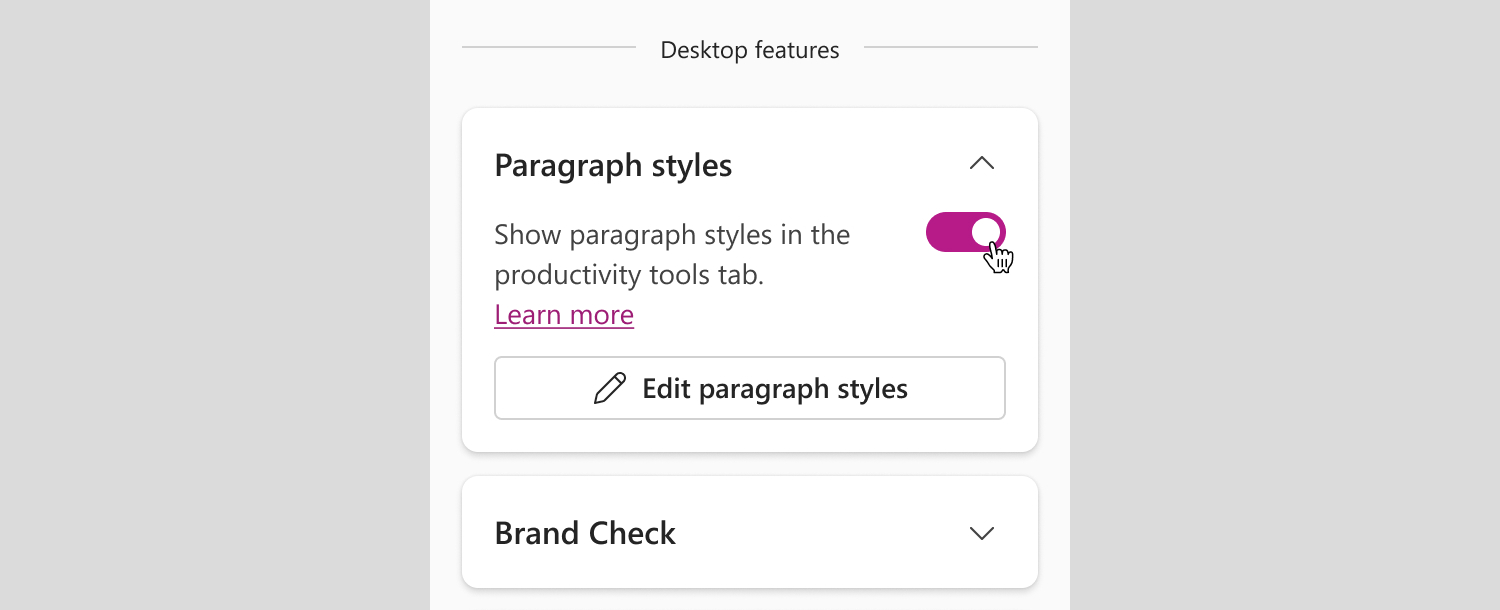
Task: Click the Desktop features section label
Action: [x=750, y=50]
